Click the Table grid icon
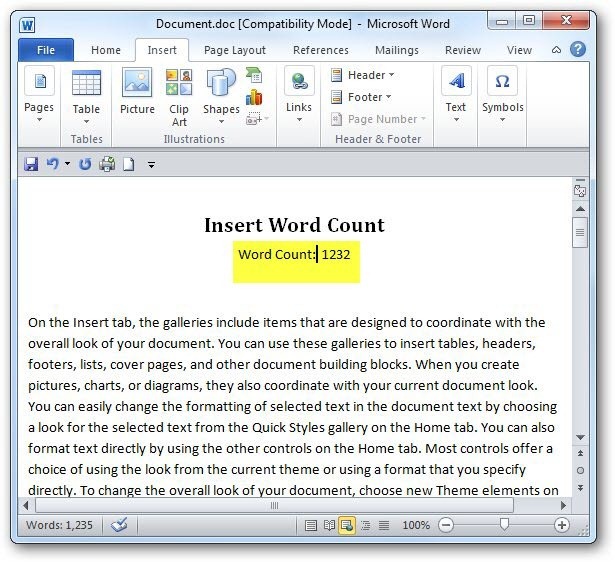Image resolution: width=615 pixels, height=562 pixels. point(86,82)
